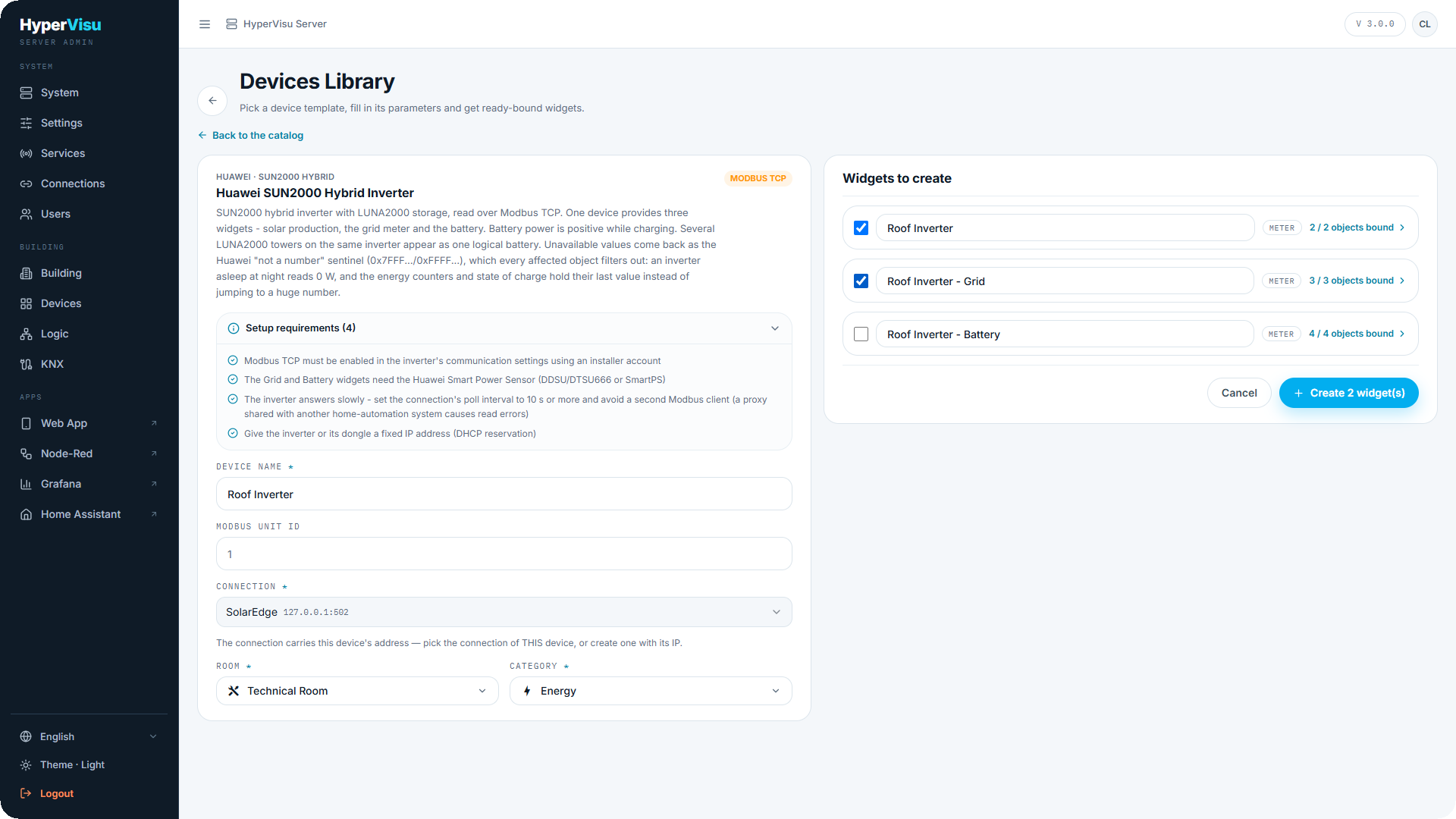The image size is (1456, 819).
Task: Open the English language selector
Action: click(x=89, y=736)
